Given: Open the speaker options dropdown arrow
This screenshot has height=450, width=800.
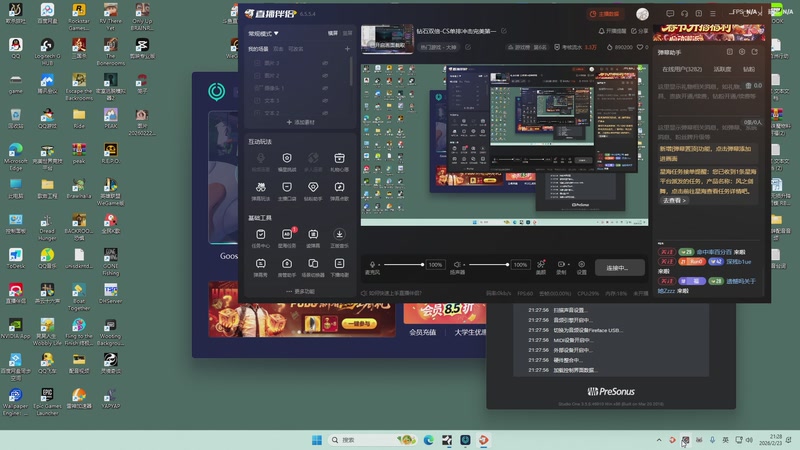Looking at the screenshot, I should 464,265.
